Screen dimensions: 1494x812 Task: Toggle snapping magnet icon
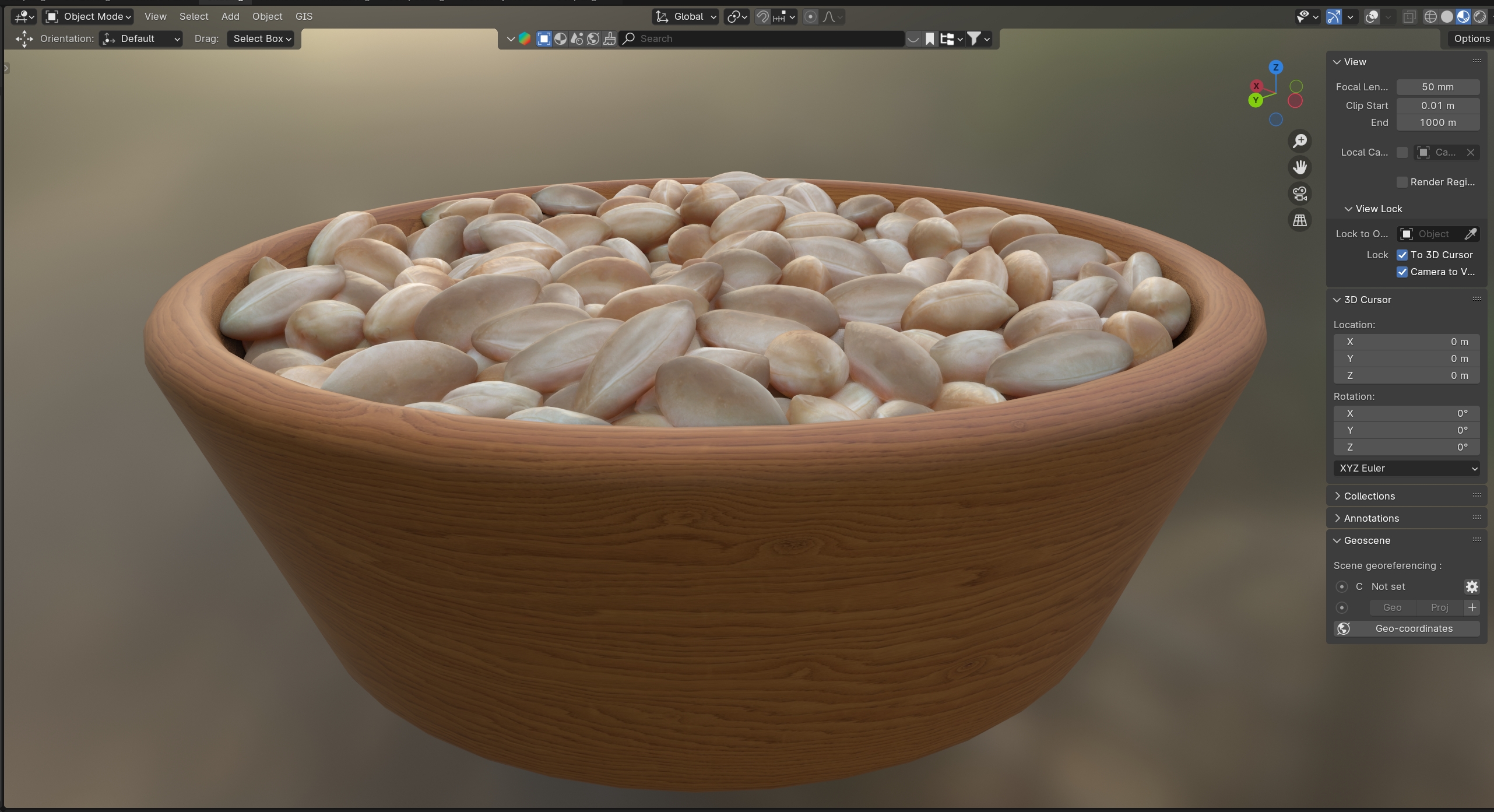(762, 17)
